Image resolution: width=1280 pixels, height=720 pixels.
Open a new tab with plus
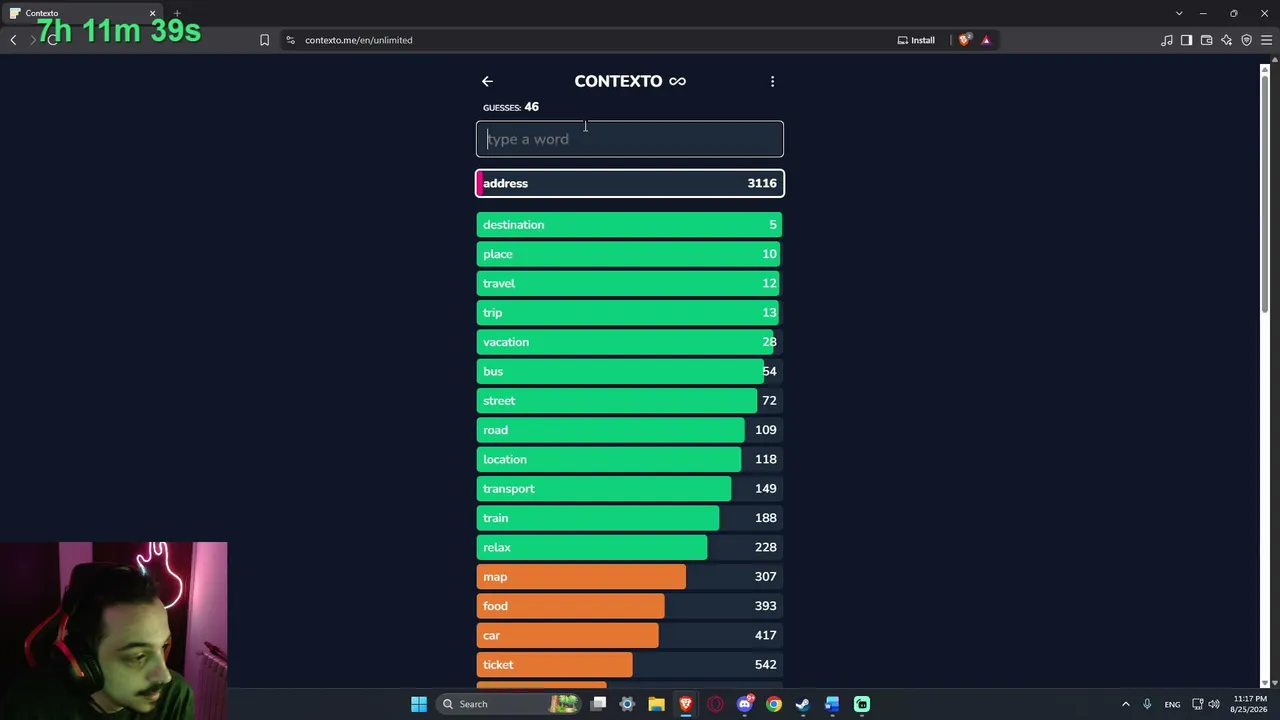[177, 13]
